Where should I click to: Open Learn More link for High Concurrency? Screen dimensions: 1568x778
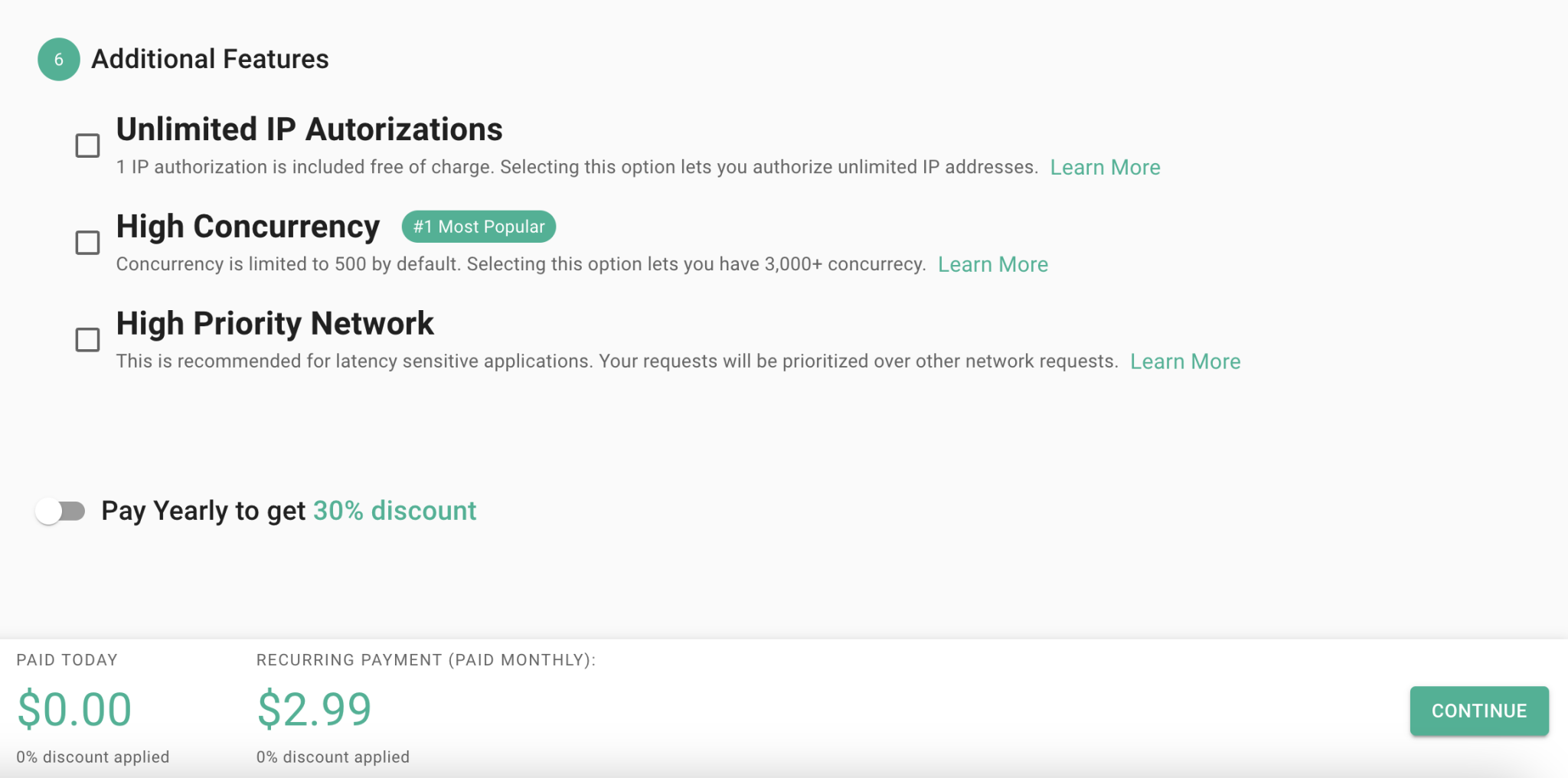point(992,265)
